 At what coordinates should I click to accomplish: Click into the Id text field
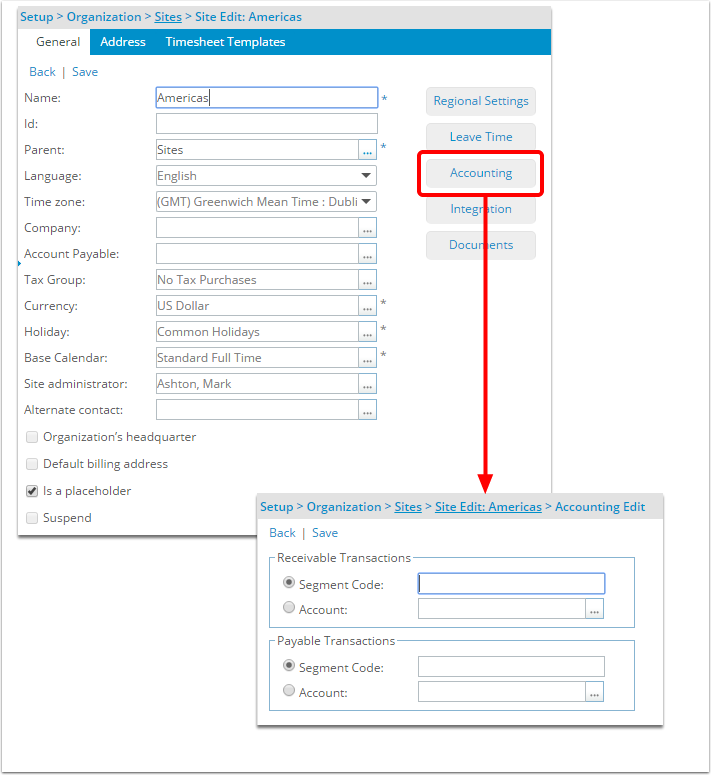[267, 124]
